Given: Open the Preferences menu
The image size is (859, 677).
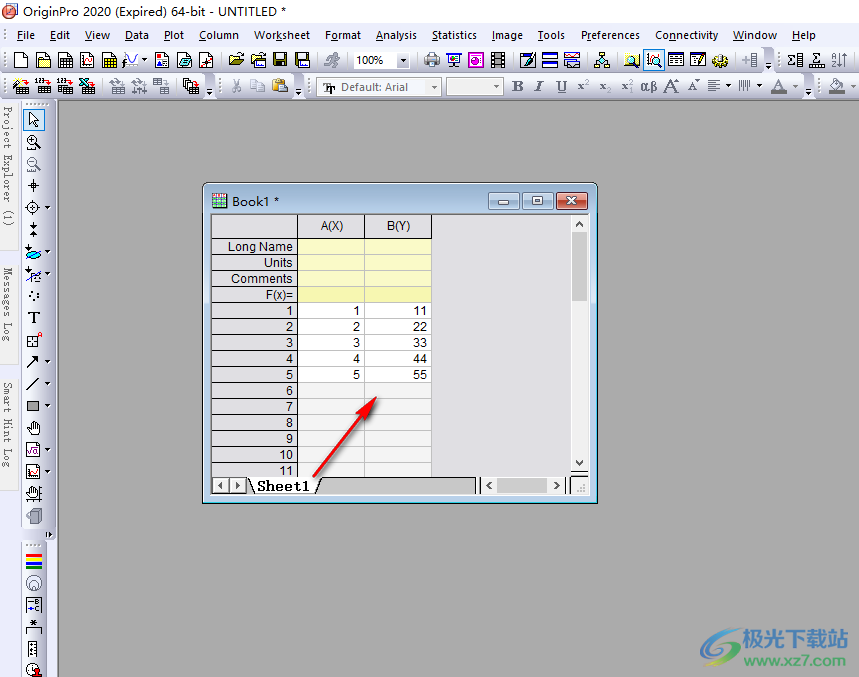Looking at the screenshot, I should click(x=610, y=35).
